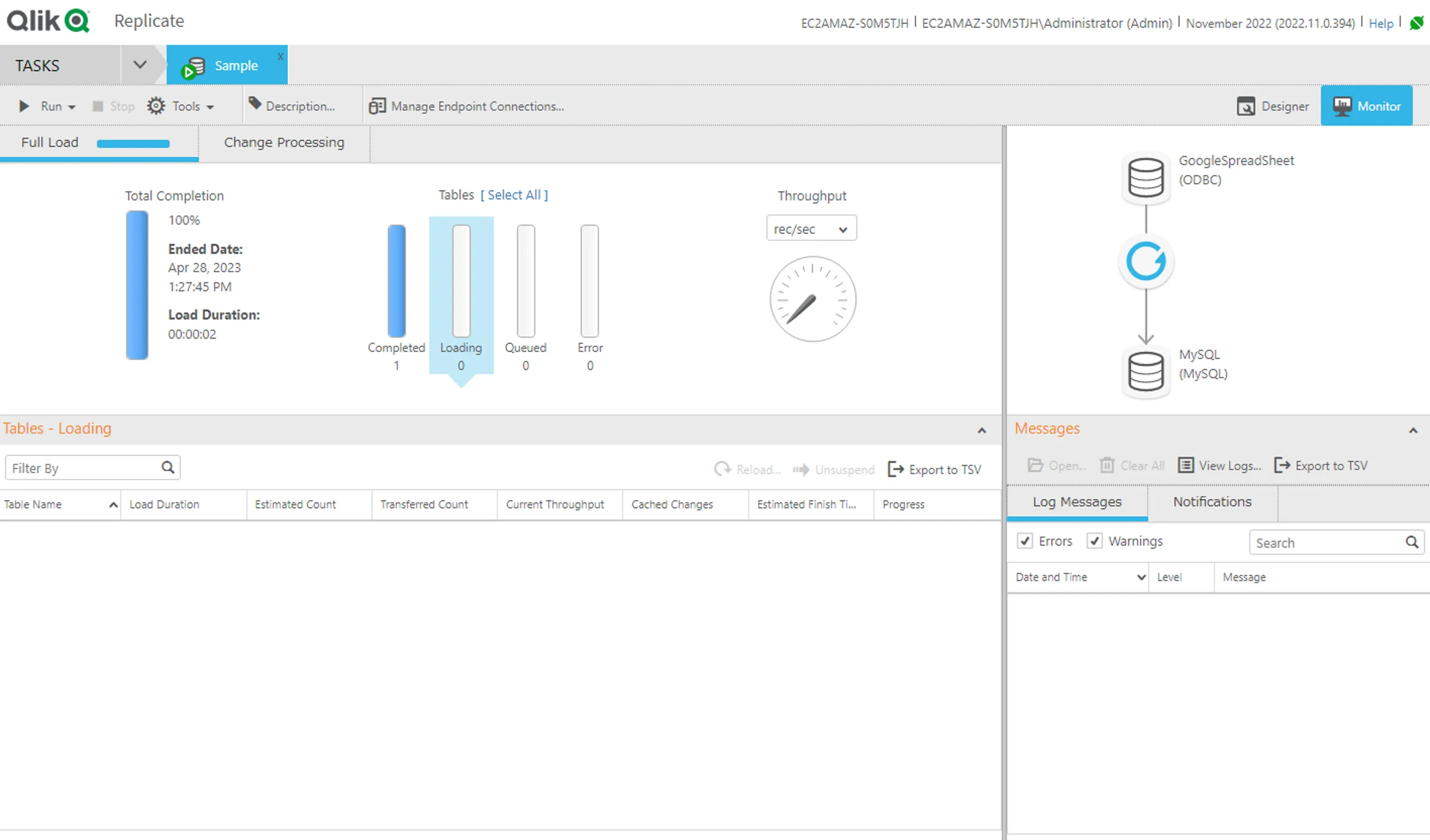This screenshot has height=840, width=1430.
Task: Collapse the Tables - Loading panel
Action: pyautogui.click(x=982, y=431)
